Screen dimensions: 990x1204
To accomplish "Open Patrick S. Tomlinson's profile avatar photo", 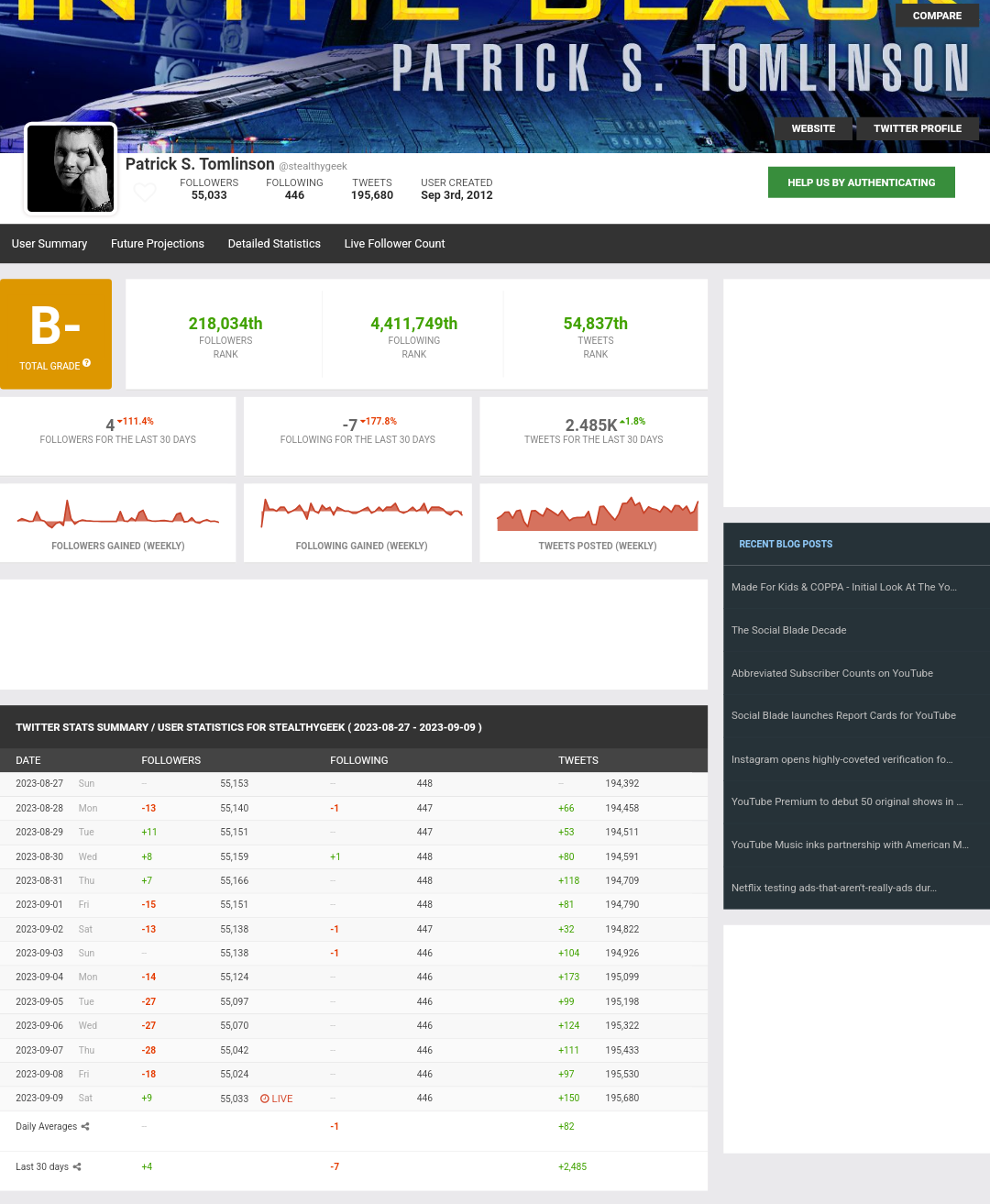I will pyautogui.click(x=71, y=169).
